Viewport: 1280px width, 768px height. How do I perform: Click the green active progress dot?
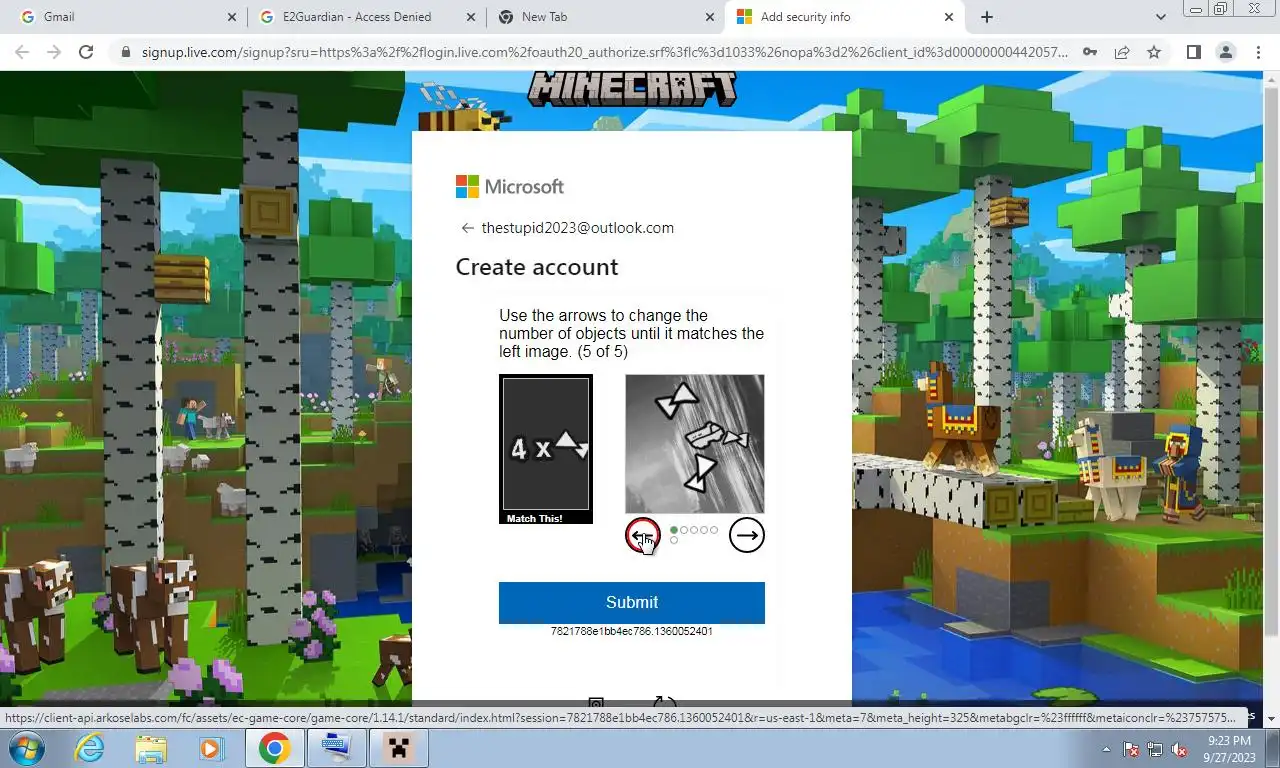[x=674, y=530]
